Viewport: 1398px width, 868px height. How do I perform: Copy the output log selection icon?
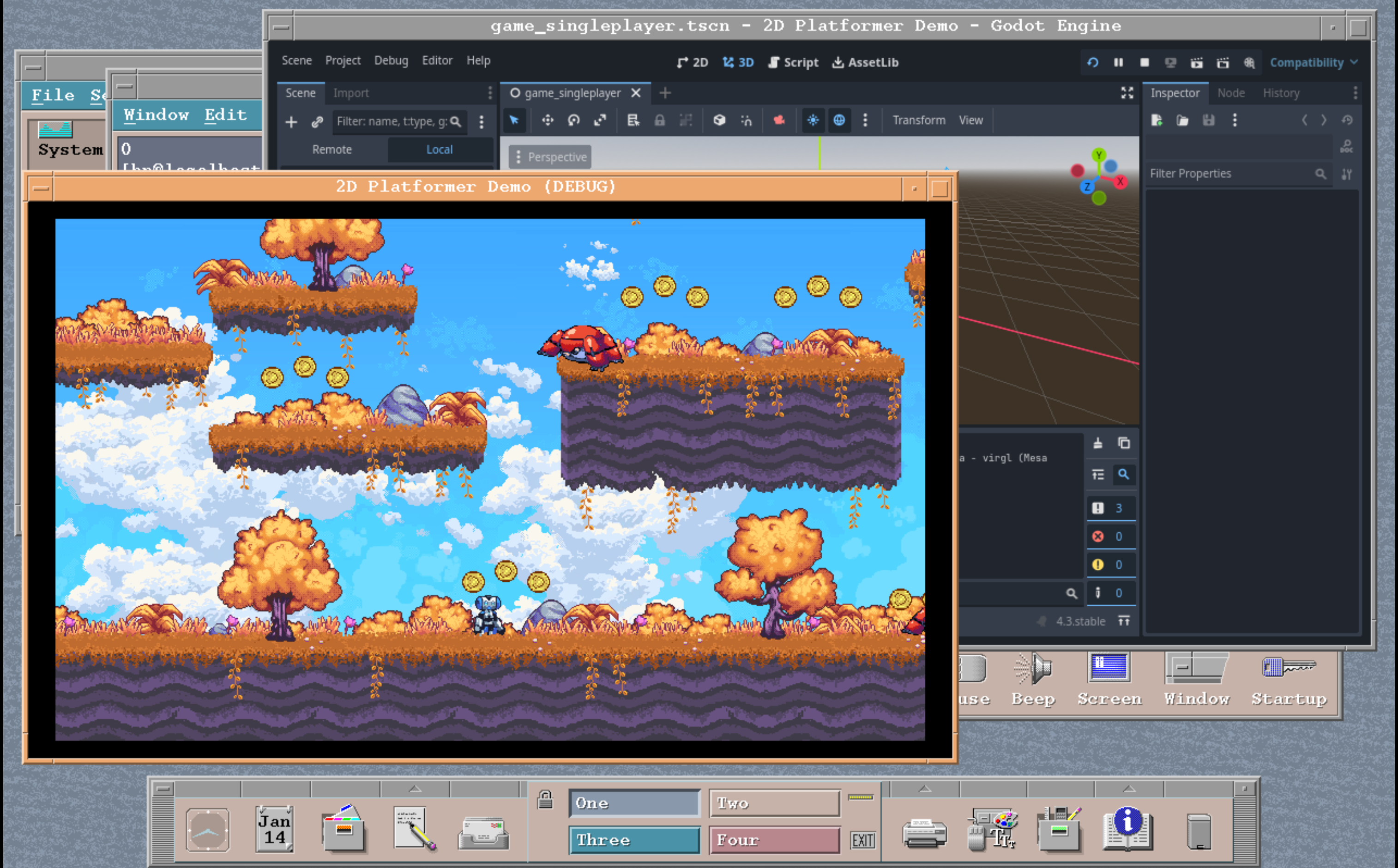click(1124, 443)
